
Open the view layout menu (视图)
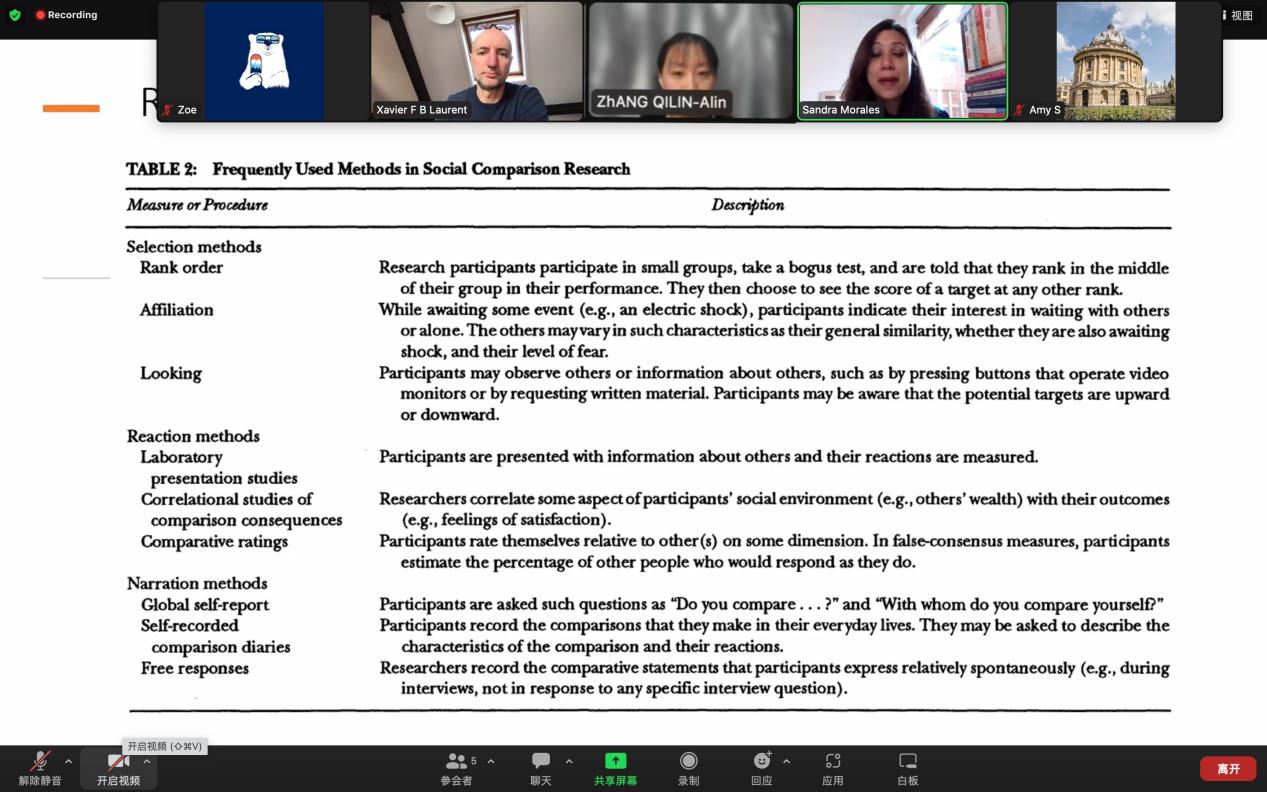pyautogui.click(x=1240, y=15)
